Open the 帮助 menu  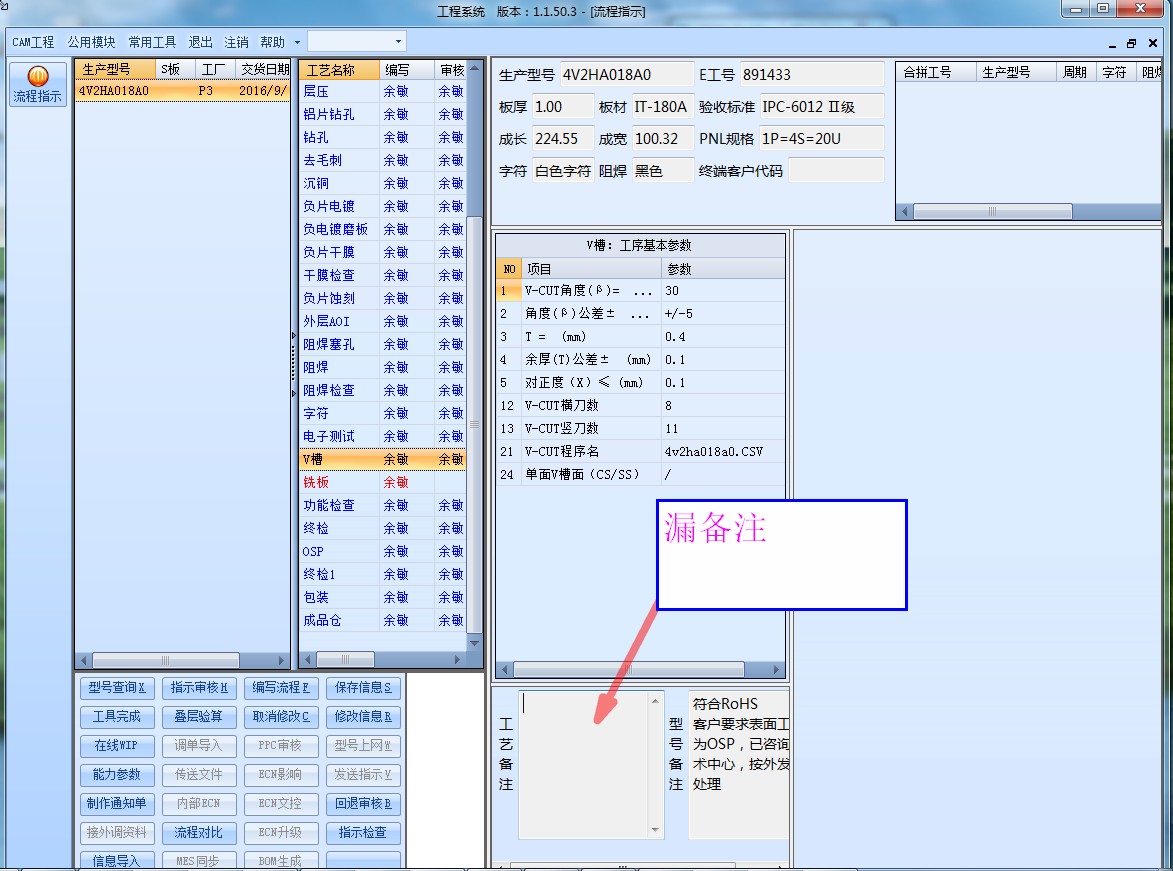tap(272, 42)
